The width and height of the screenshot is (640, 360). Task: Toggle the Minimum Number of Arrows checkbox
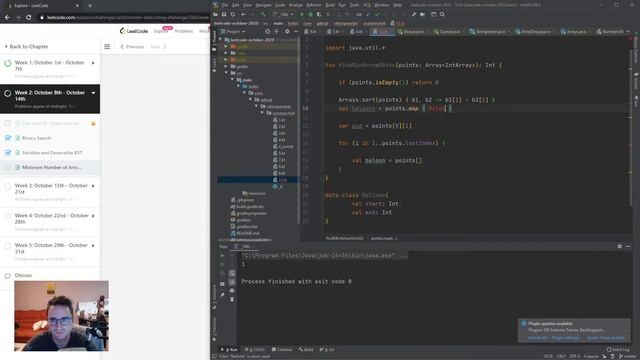8,167
